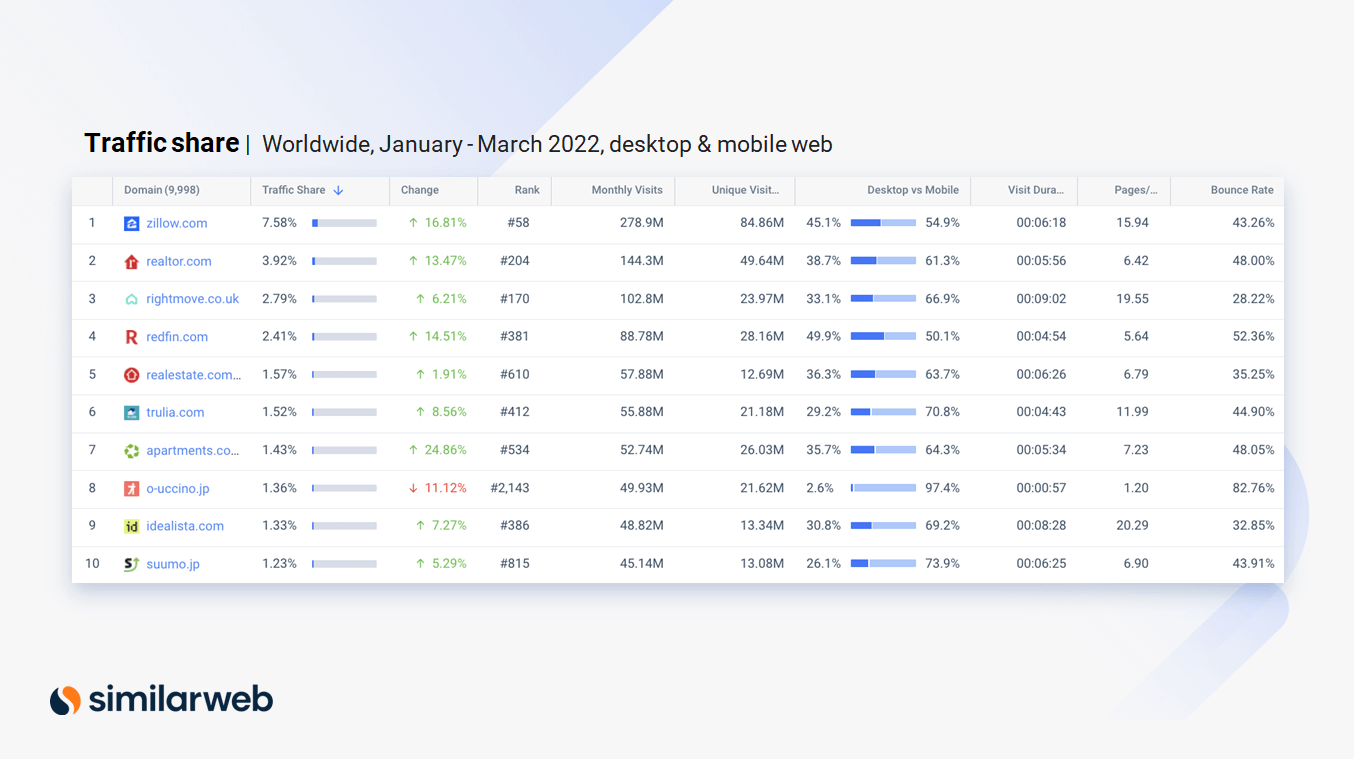Click the Traffic share heading
1354x759 pixels.
162,143
